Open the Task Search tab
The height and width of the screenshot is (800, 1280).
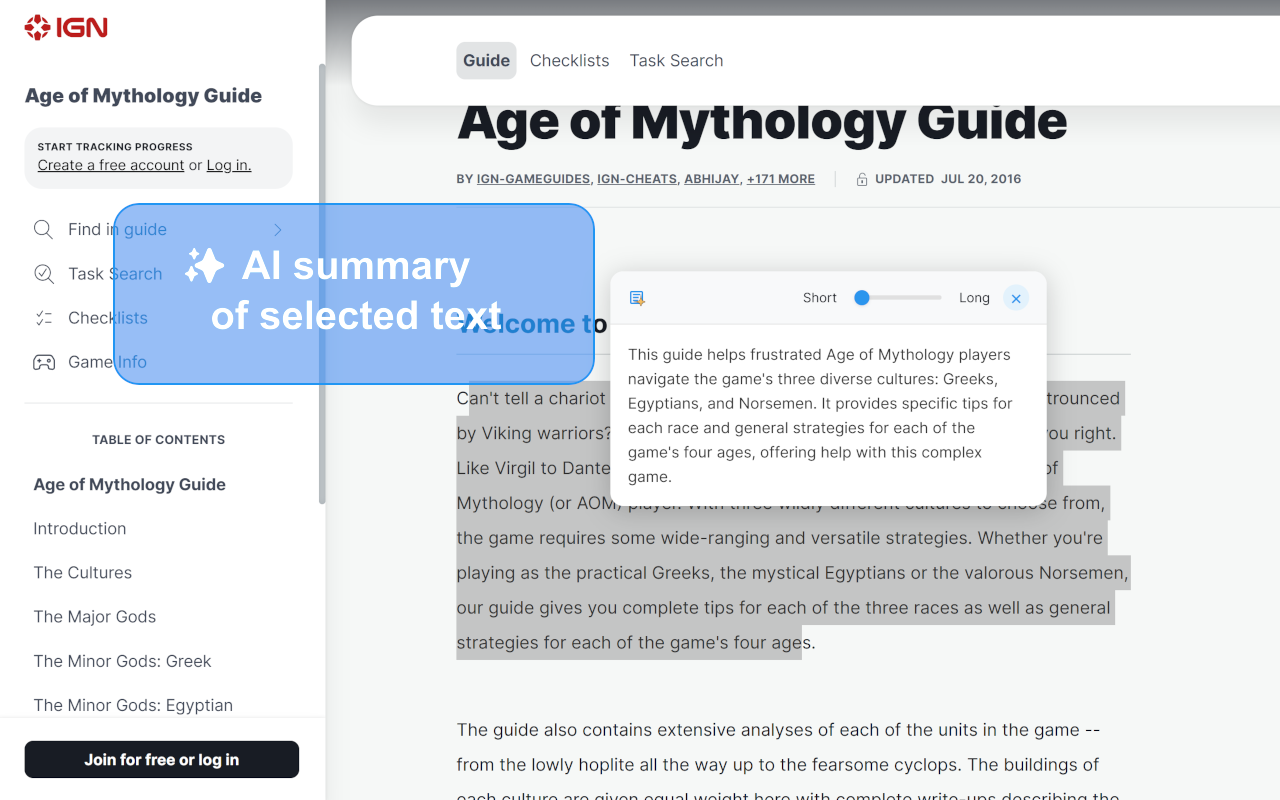coord(676,61)
